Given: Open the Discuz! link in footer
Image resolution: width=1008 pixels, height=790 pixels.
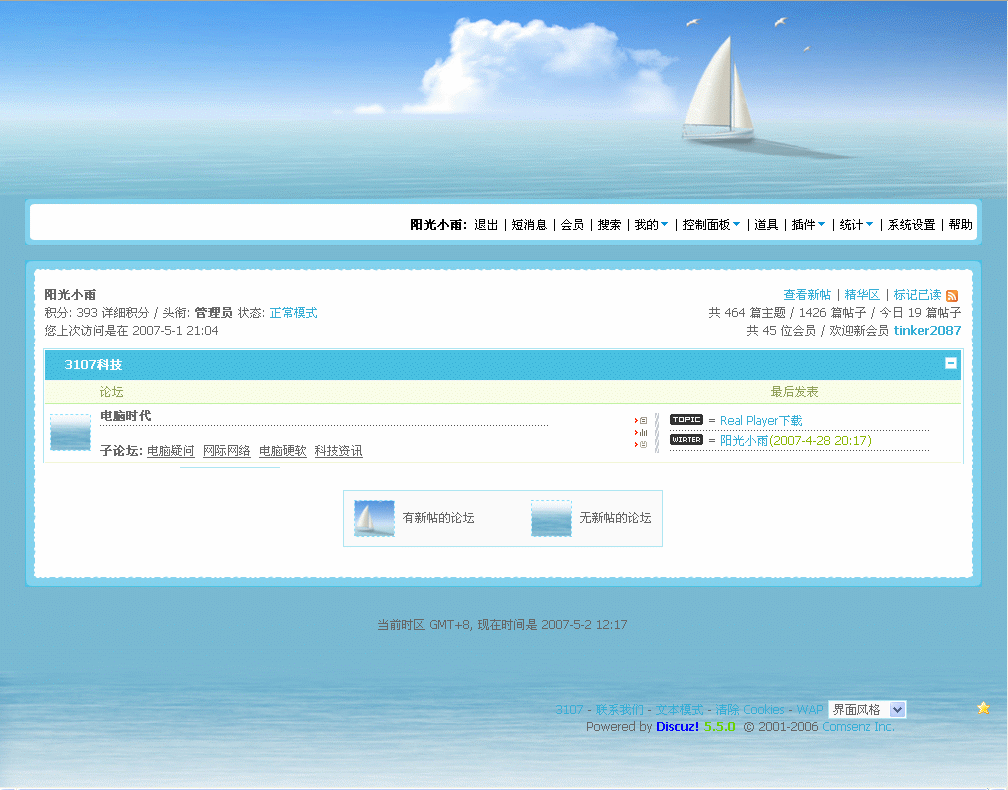Looking at the screenshot, I should coord(678,726).
